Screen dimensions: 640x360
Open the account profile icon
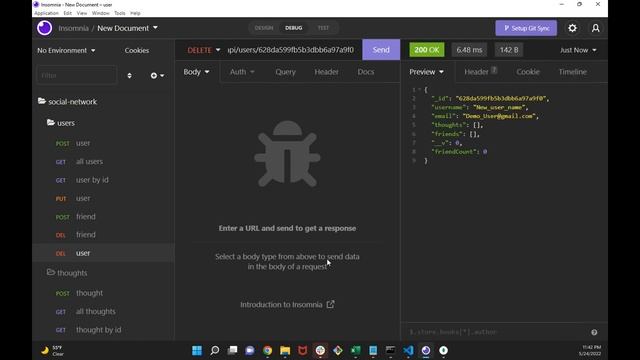click(596, 28)
